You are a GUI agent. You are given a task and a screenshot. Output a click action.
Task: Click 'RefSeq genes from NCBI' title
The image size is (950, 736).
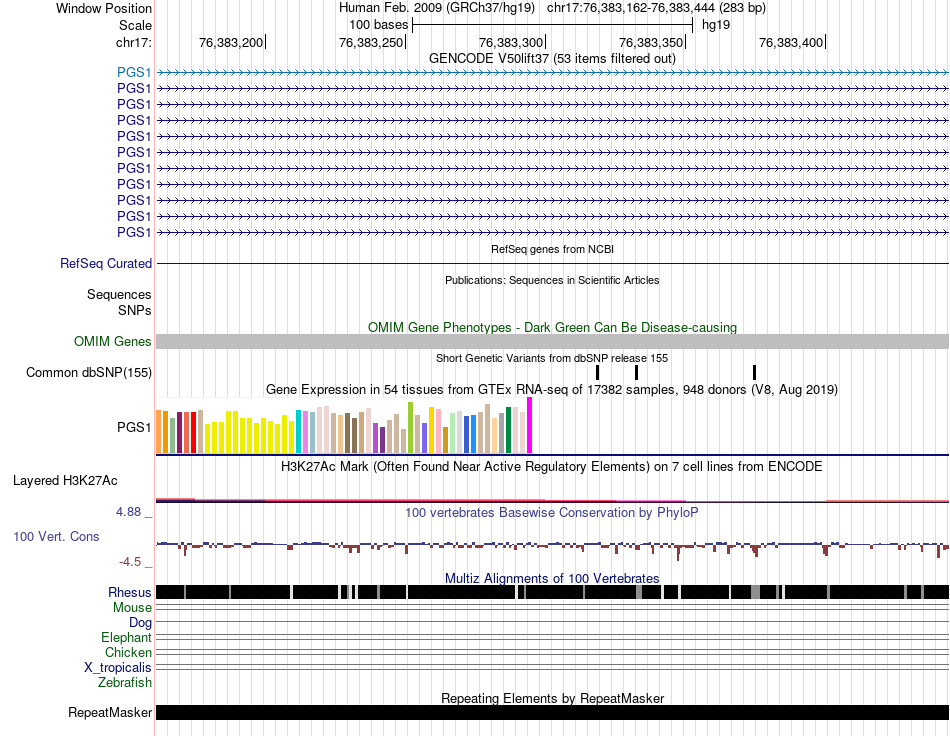(x=552, y=249)
